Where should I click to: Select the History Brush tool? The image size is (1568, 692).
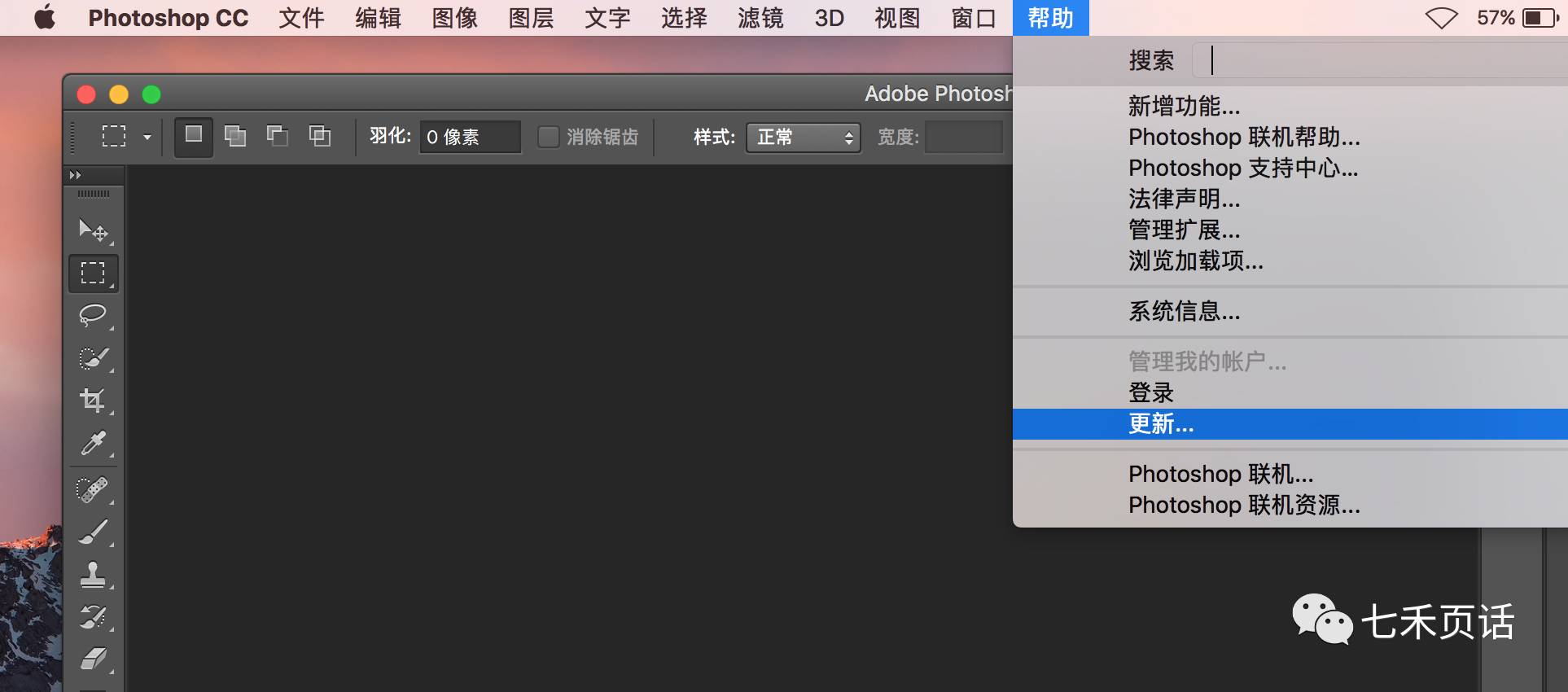point(93,616)
